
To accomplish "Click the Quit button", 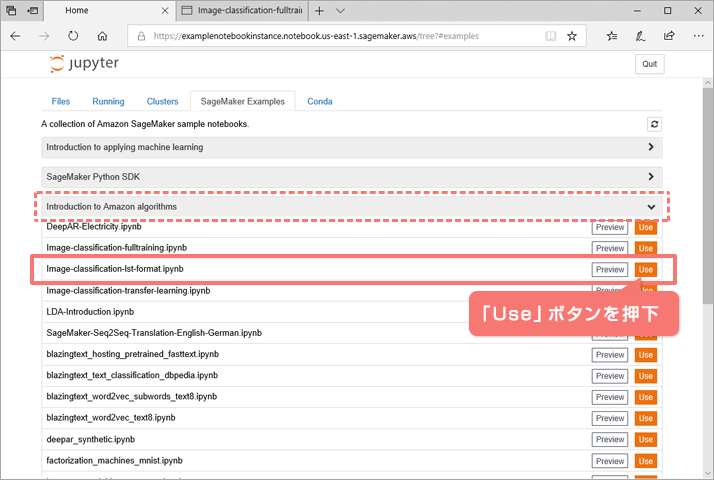I will click(649, 64).
